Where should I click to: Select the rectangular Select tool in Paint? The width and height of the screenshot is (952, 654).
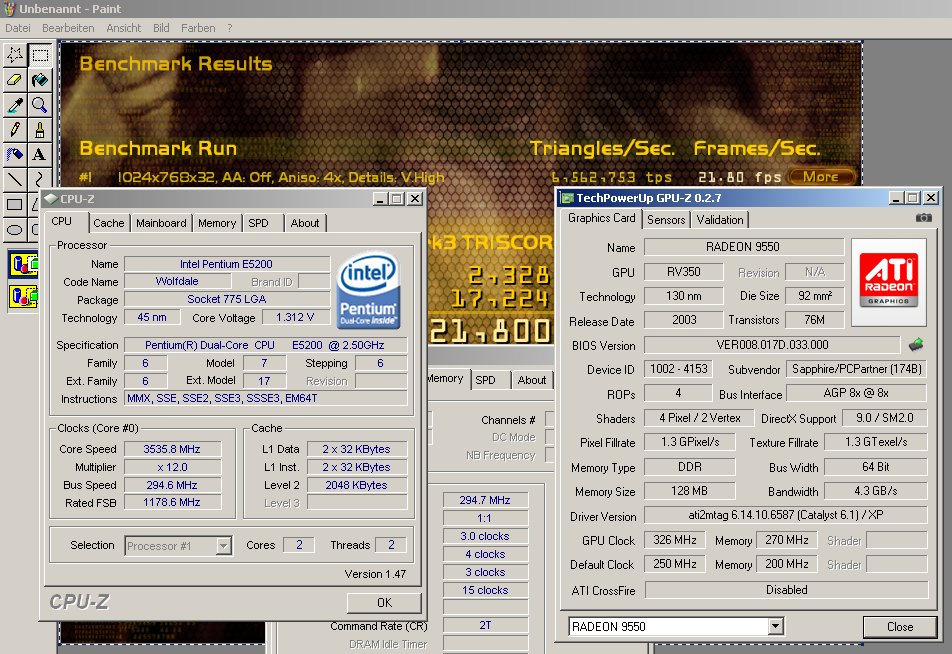pos(40,55)
